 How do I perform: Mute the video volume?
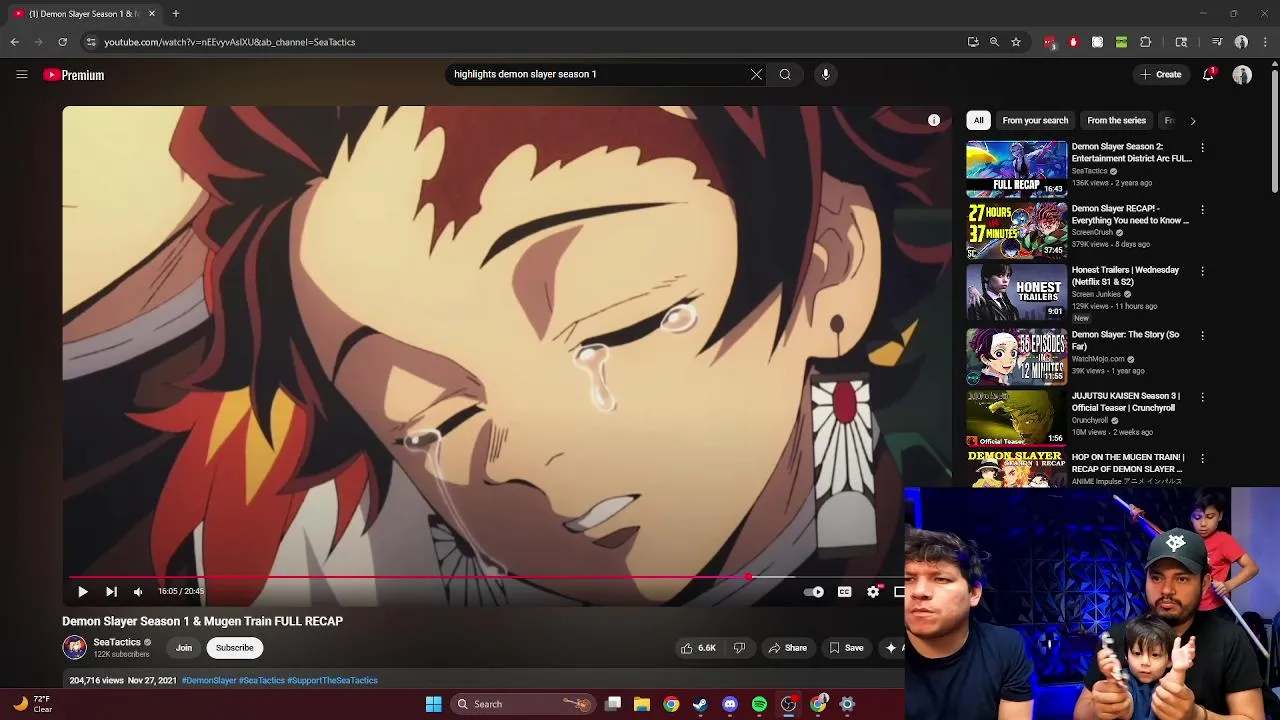(x=138, y=591)
